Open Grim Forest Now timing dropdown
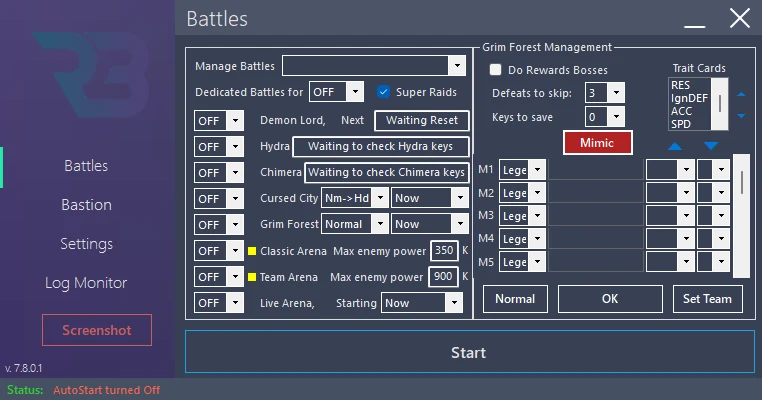This screenshot has width=762, height=400. (430, 224)
